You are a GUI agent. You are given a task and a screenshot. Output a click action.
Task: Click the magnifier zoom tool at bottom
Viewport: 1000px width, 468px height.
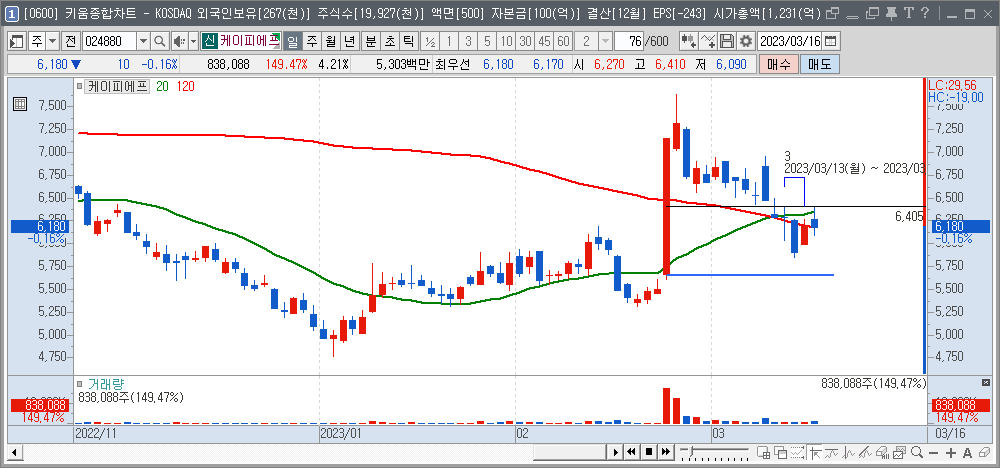[917, 453]
